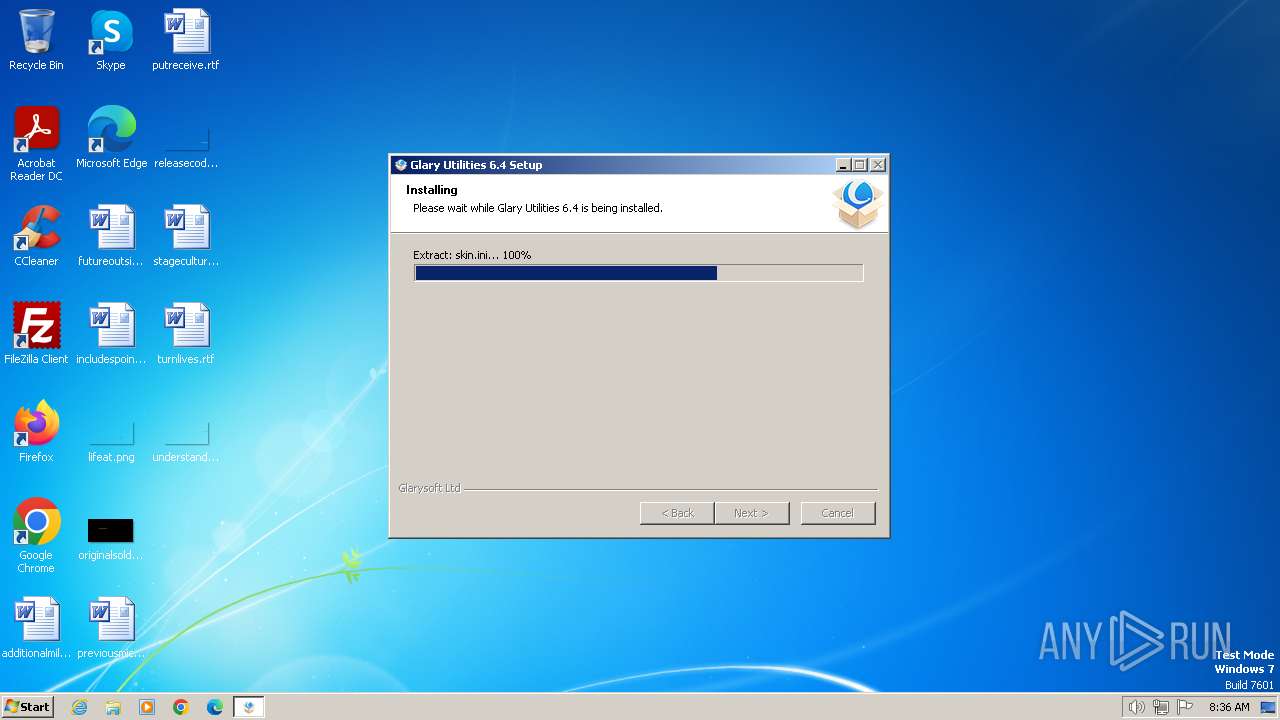Select the putreceive.rtf document icon
This screenshot has height=720, width=1280.
tap(186, 40)
